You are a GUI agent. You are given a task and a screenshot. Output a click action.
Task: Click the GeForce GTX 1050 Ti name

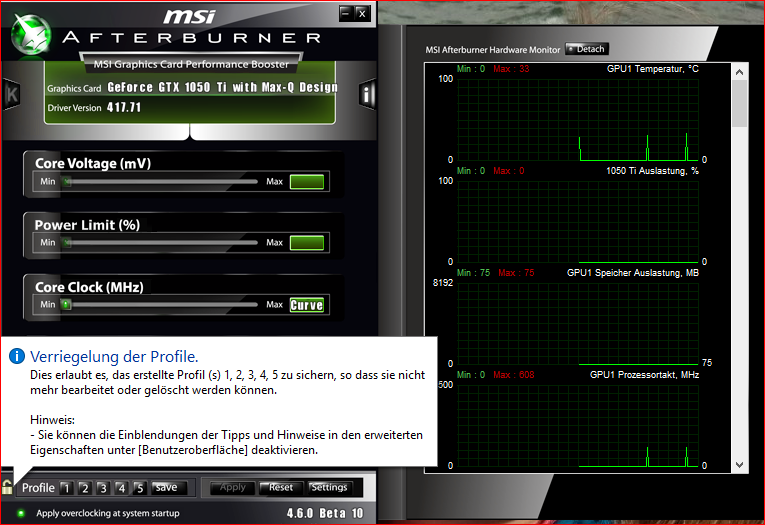(x=222, y=87)
